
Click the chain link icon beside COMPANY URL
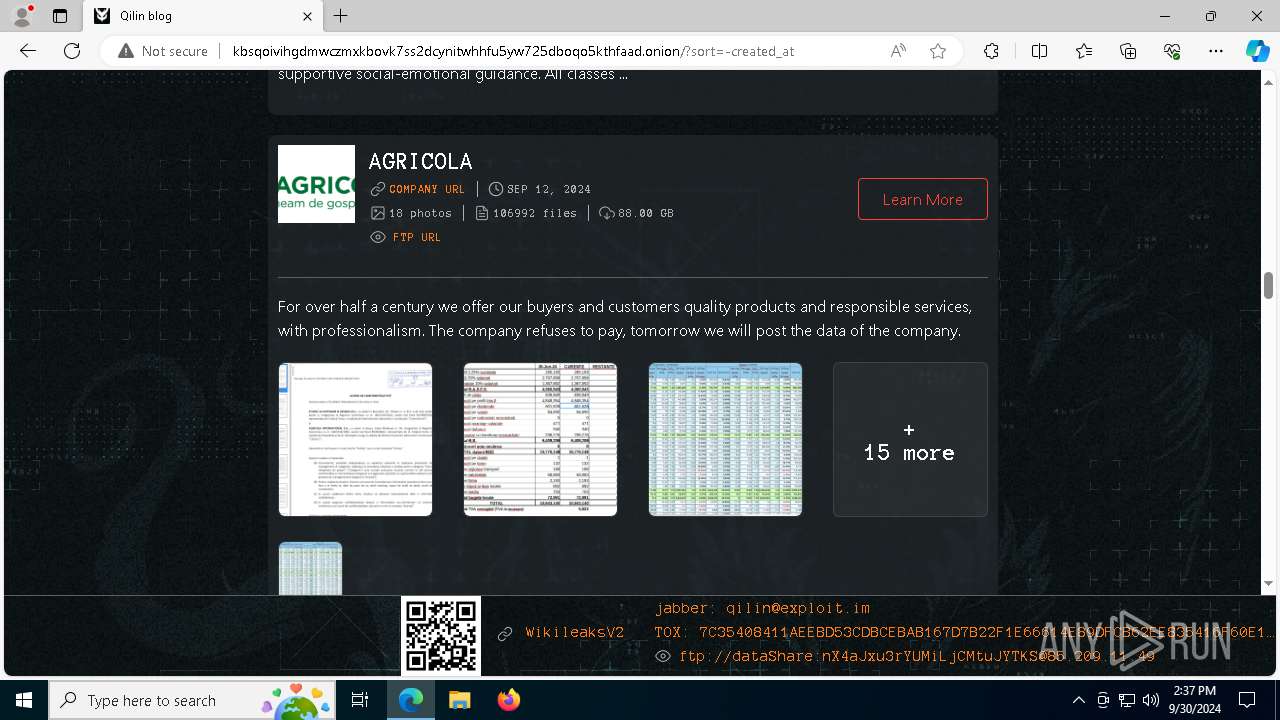point(377,189)
